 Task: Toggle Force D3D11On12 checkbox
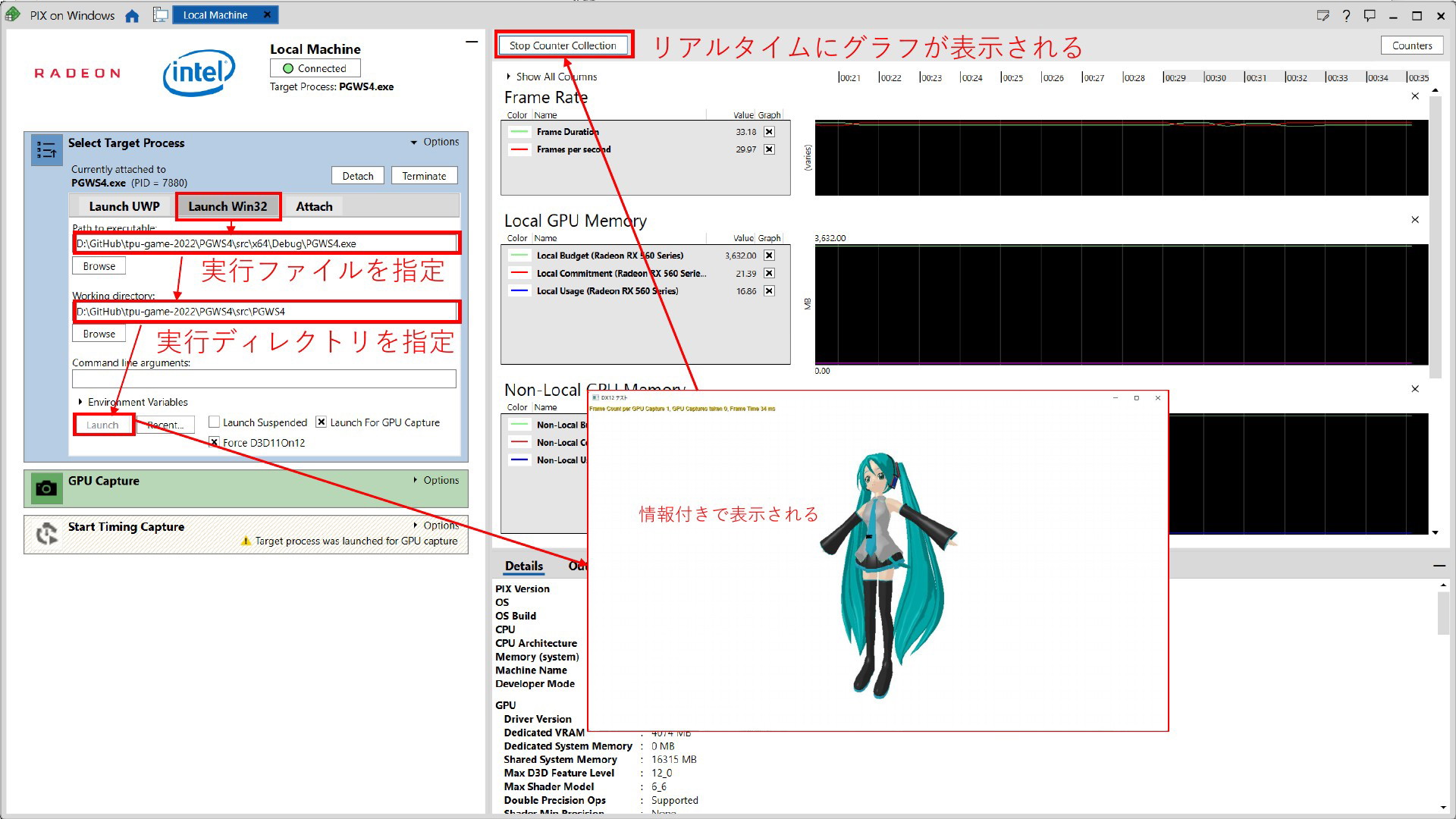click(x=214, y=443)
